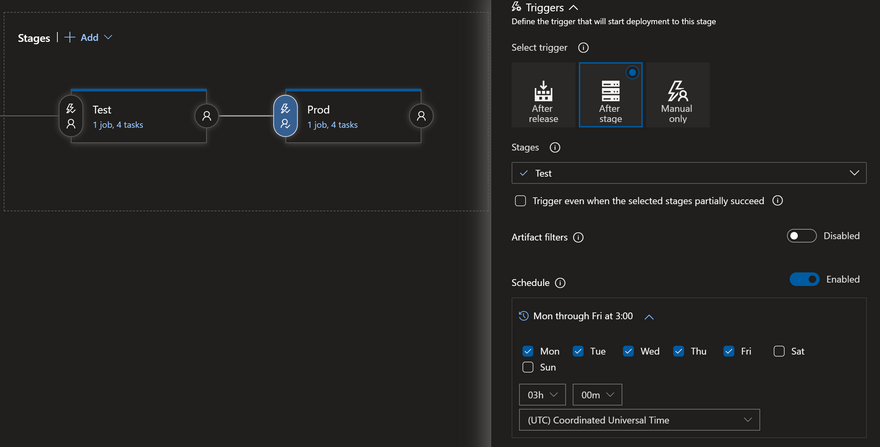Click info icon beside Artifact filters

click(x=578, y=237)
